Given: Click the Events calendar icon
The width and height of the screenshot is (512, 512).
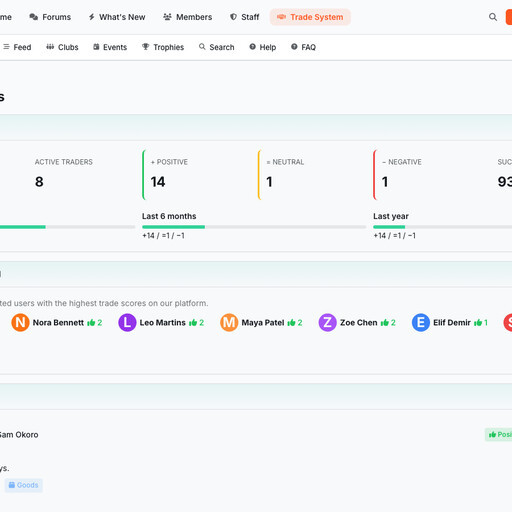Looking at the screenshot, I should [x=96, y=47].
